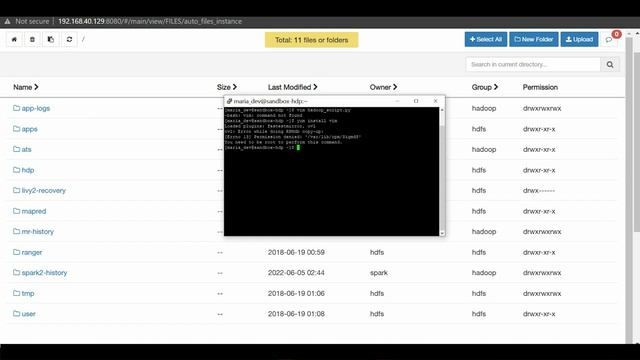
Task: Click the root path slash breadcrumb
Action: click(83, 40)
